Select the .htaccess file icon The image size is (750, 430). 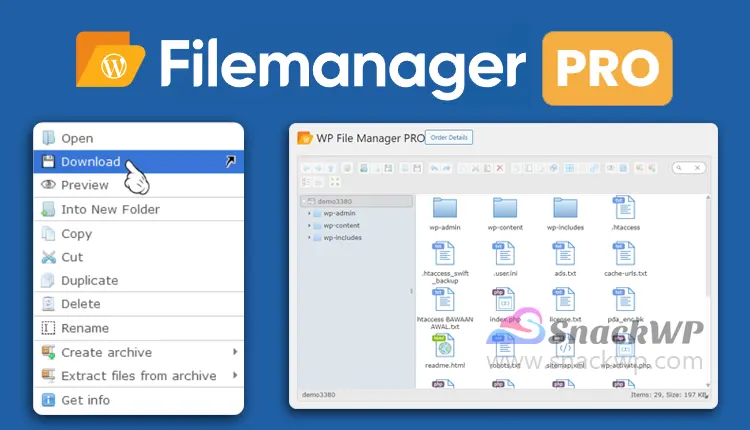coord(625,208)
